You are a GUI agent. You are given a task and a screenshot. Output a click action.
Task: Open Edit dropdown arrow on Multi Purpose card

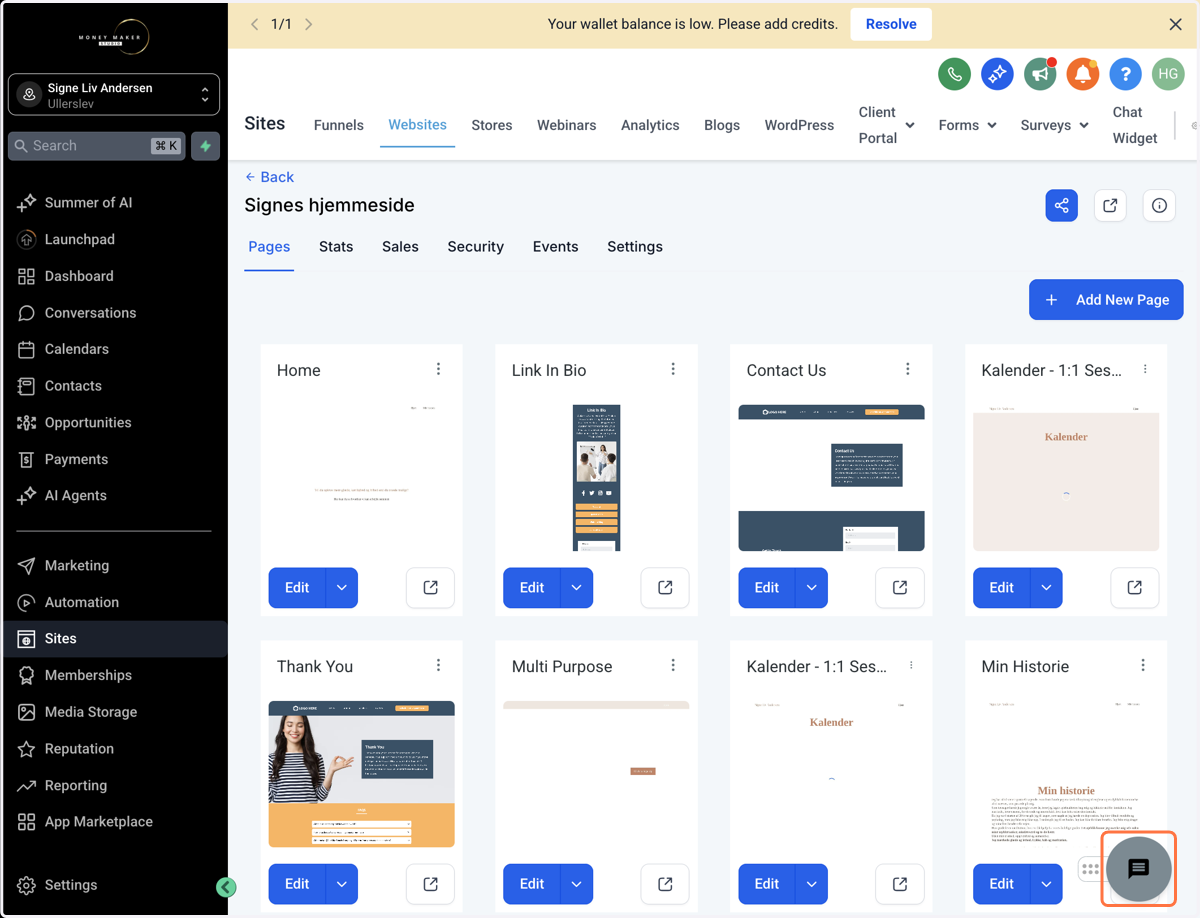point(577,884)
